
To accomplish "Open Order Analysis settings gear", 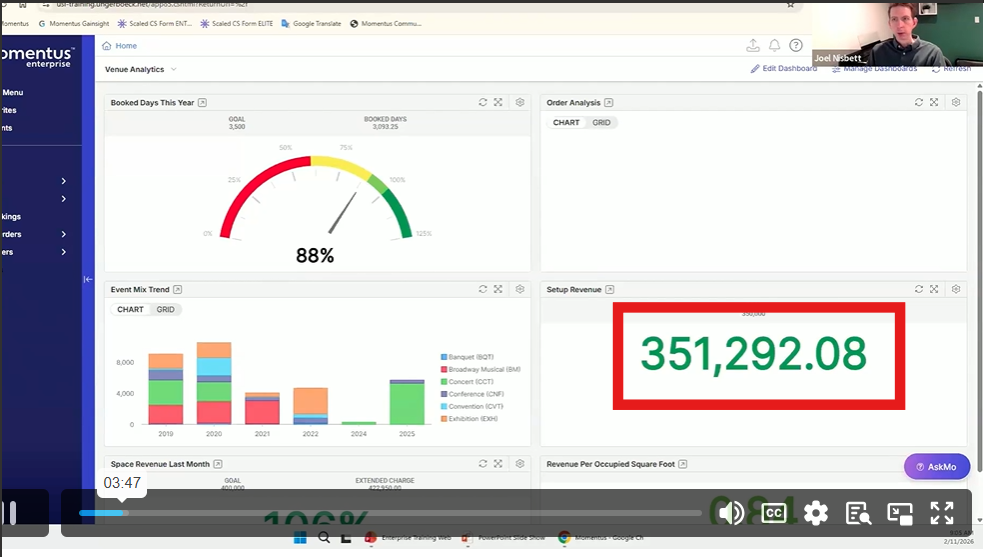I will pos(956,102).
